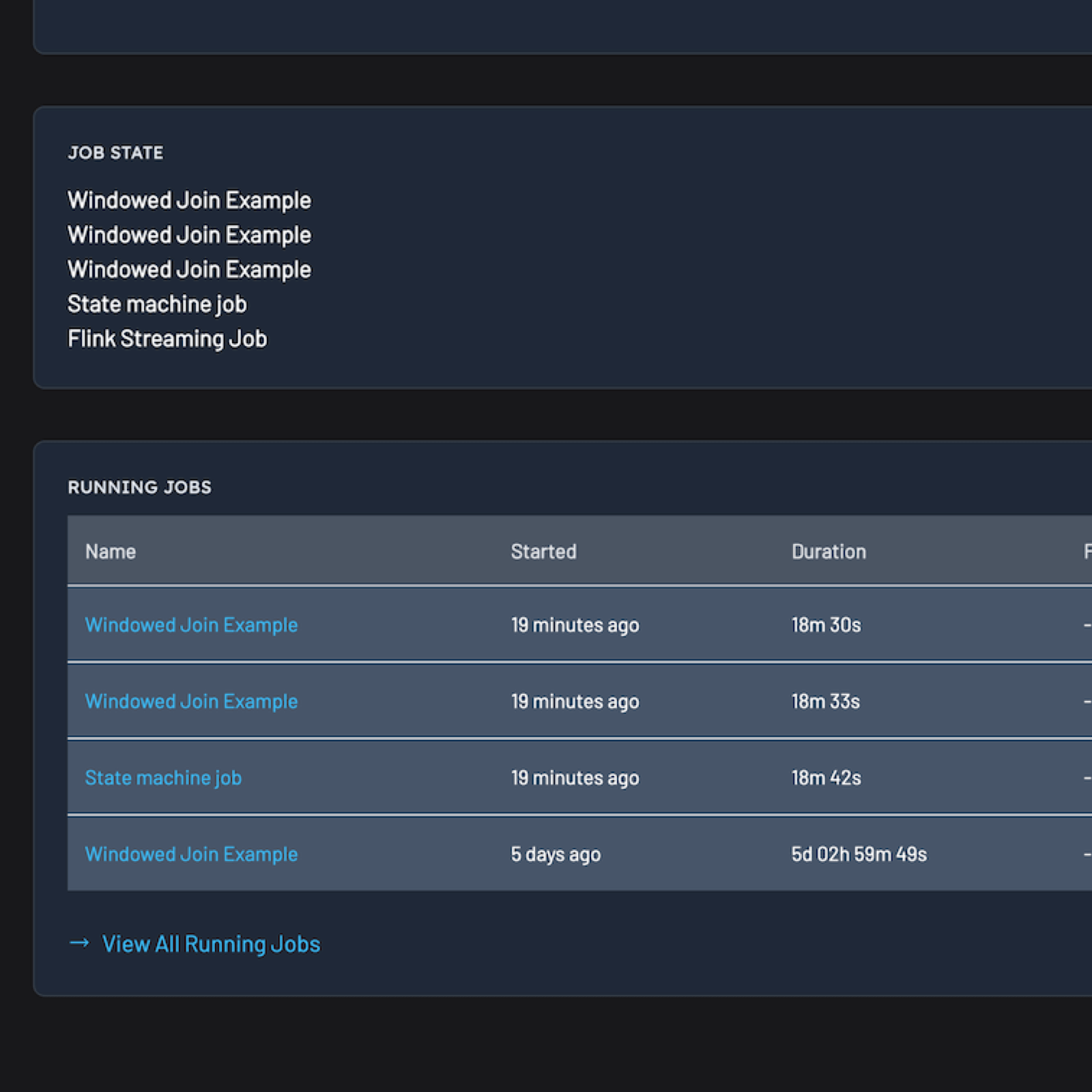
Task: Open the second Windowed Join Example in Running Jobs
Action: pos(191,701)
